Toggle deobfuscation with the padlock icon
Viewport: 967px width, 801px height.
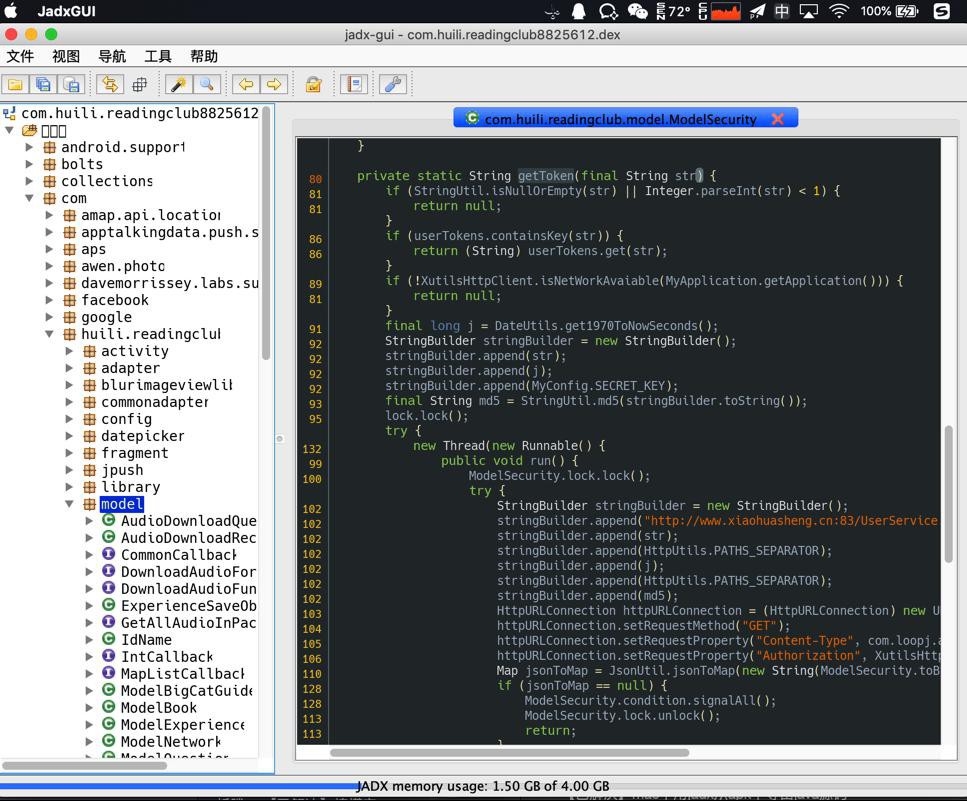point(313,85)
